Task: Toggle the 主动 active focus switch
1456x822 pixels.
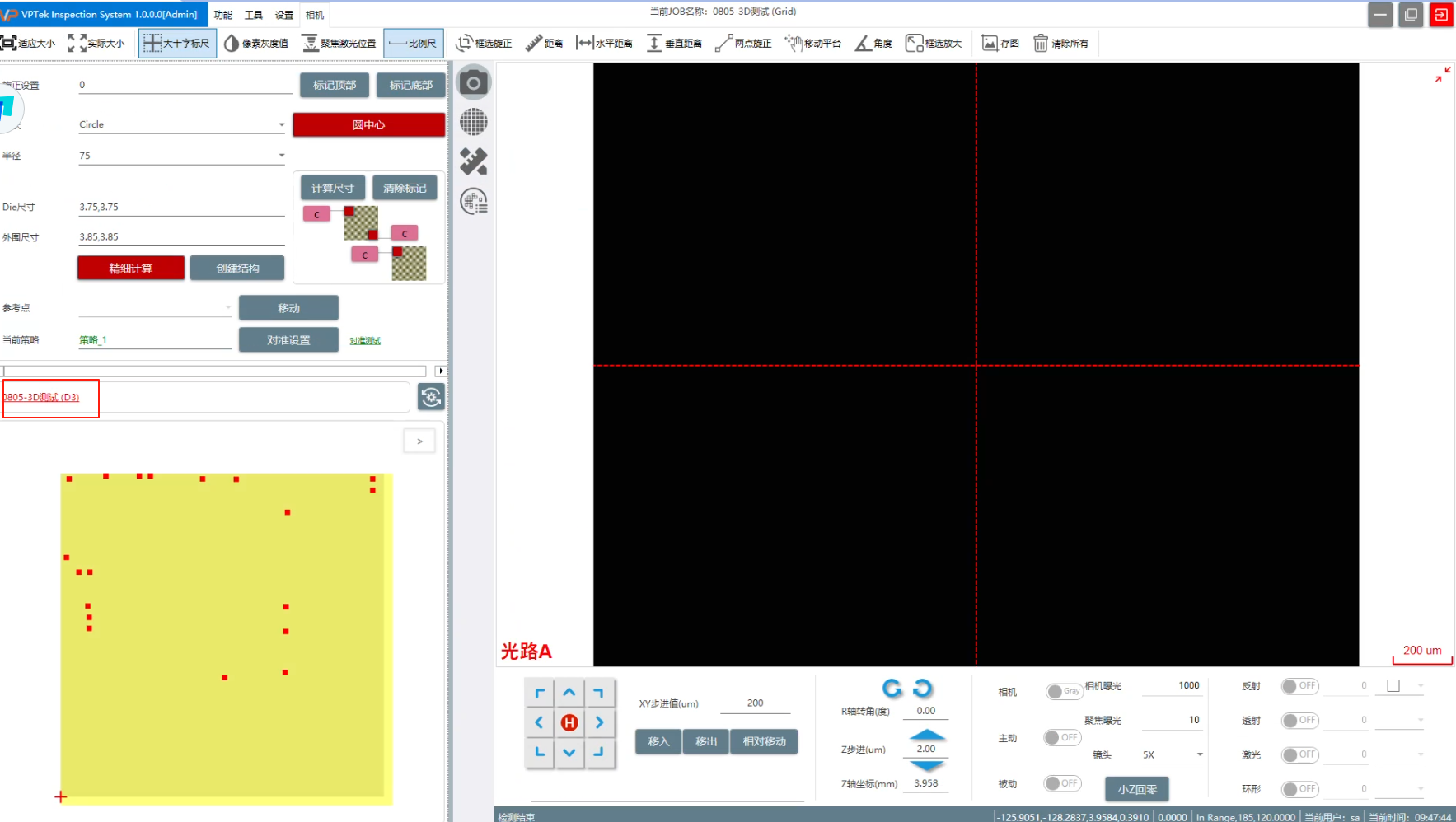Action: 1062,738
